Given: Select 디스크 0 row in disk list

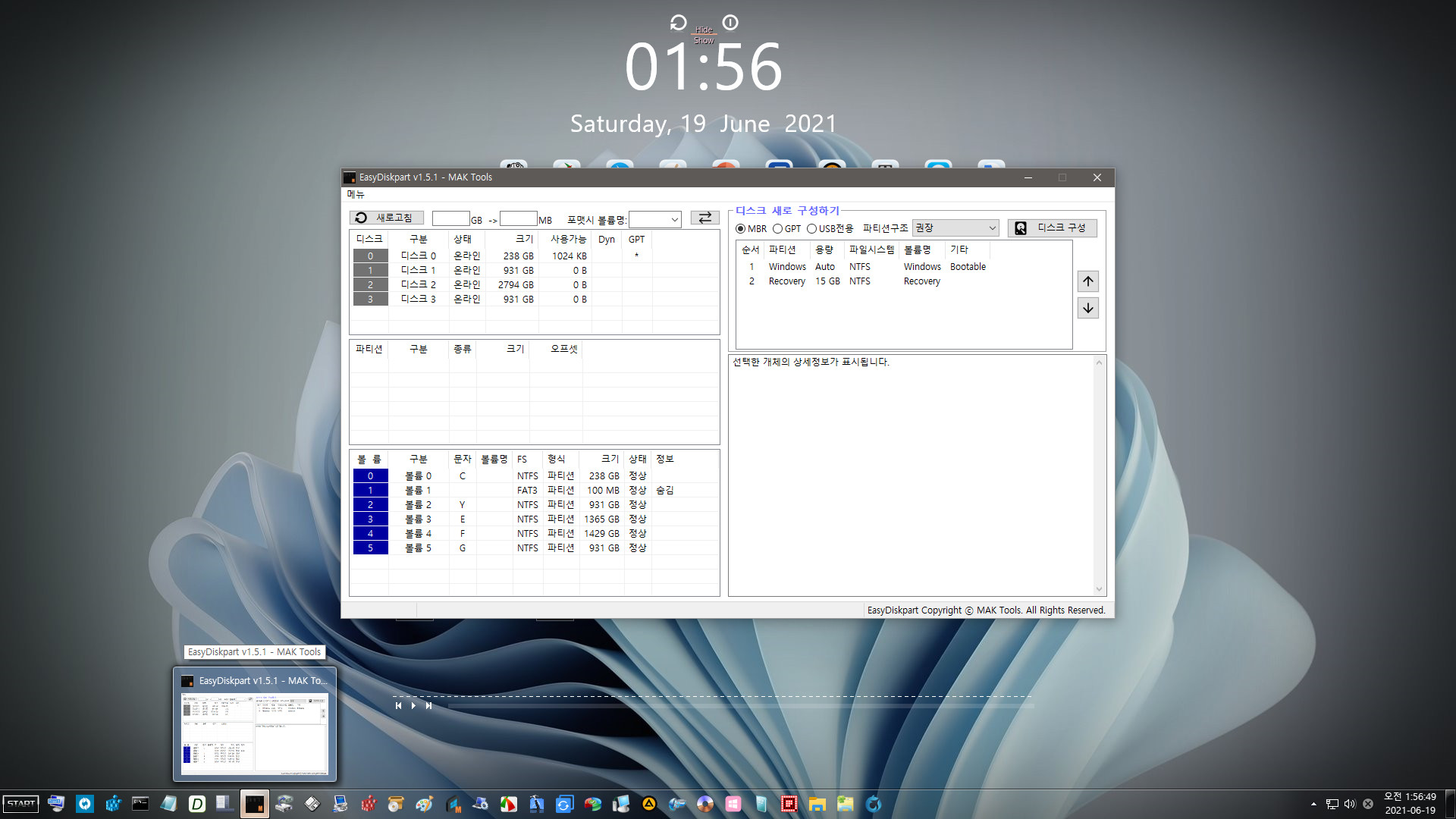Looking at the screenshot, I should 534,256.
